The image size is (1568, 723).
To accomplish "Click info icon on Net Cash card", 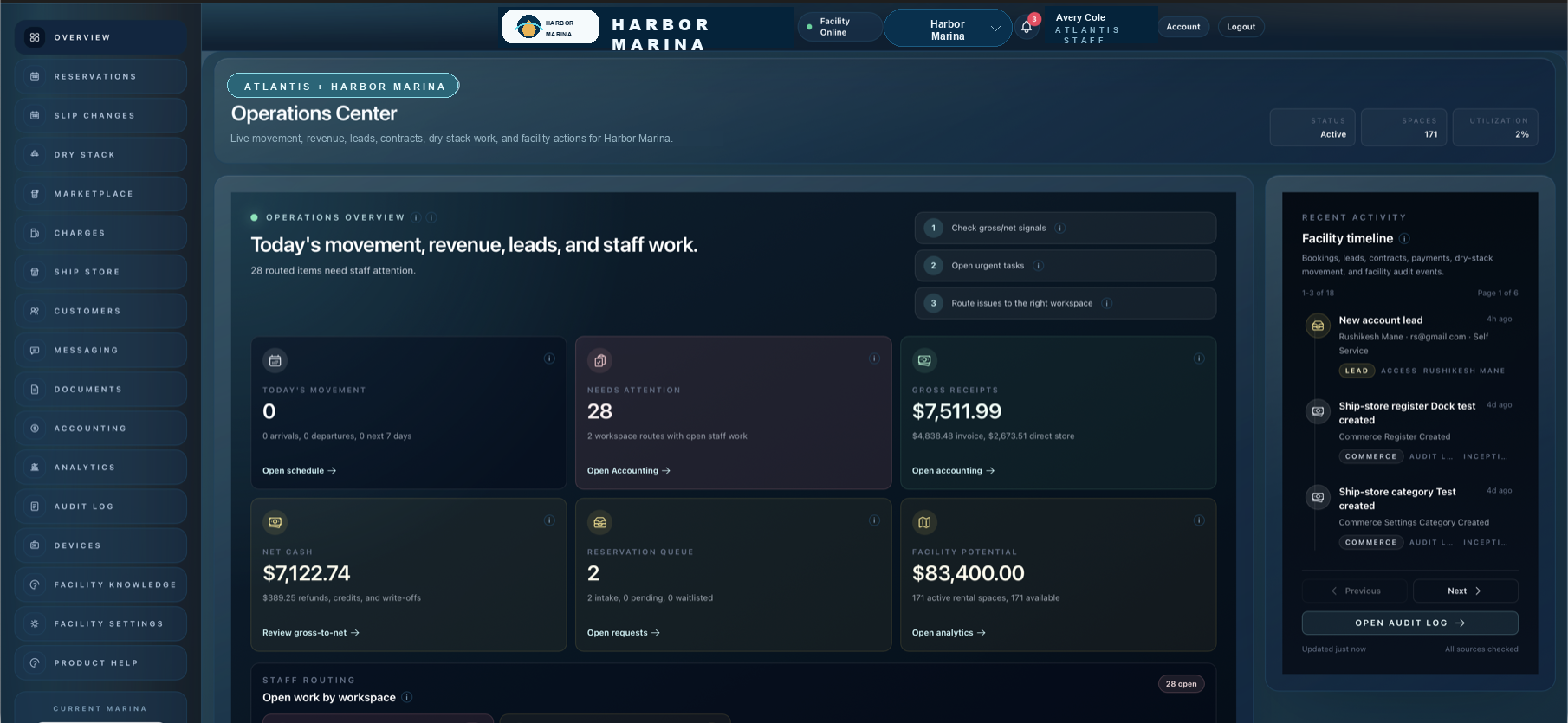I will [x=549, y=520].
